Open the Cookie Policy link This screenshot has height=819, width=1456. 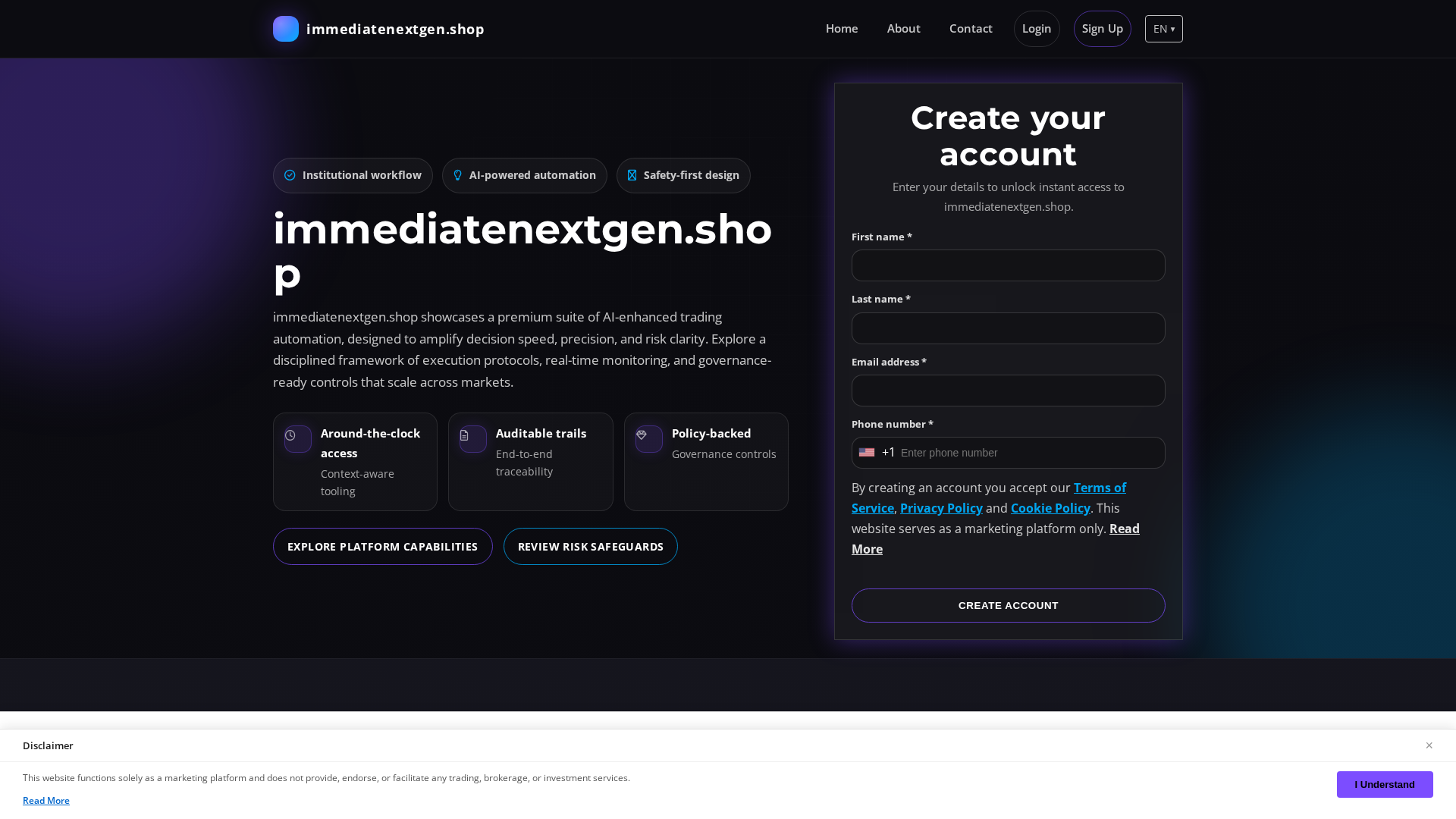(1050, 508)
